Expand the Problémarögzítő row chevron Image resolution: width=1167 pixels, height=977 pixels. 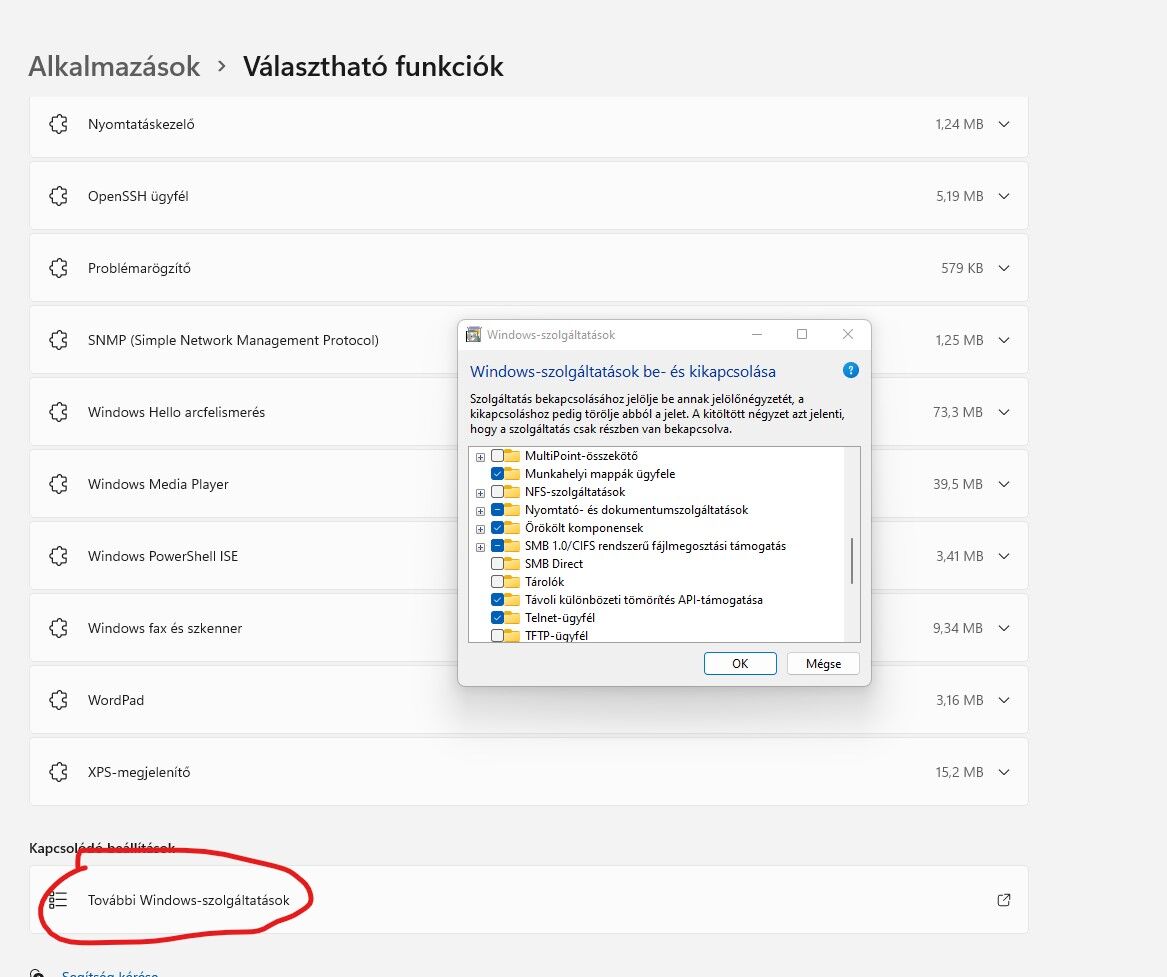[x=1003, y=268]
